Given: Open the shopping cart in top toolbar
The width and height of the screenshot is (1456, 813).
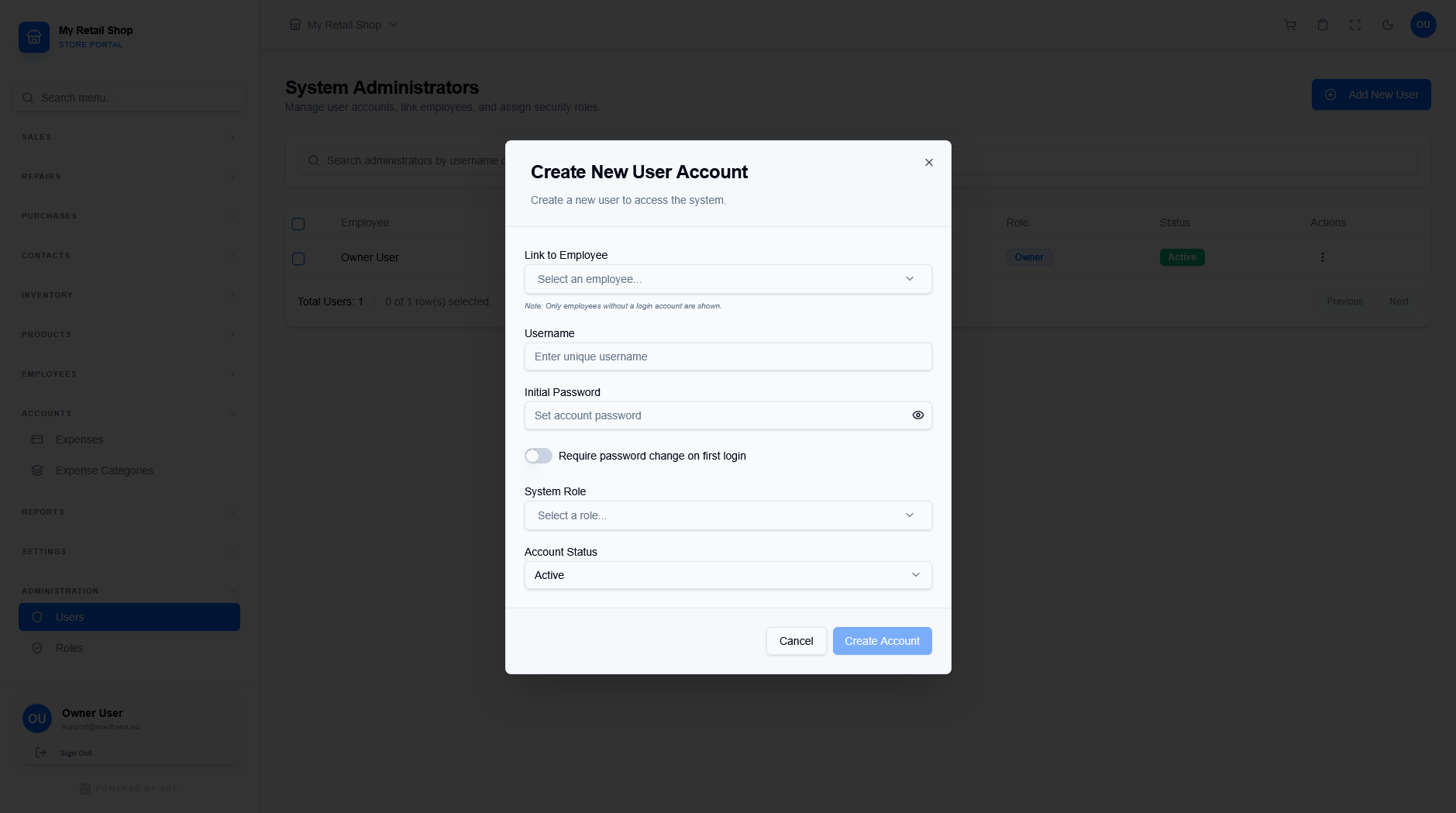Looking at the screenshot, I should (x=1289, y=25).
